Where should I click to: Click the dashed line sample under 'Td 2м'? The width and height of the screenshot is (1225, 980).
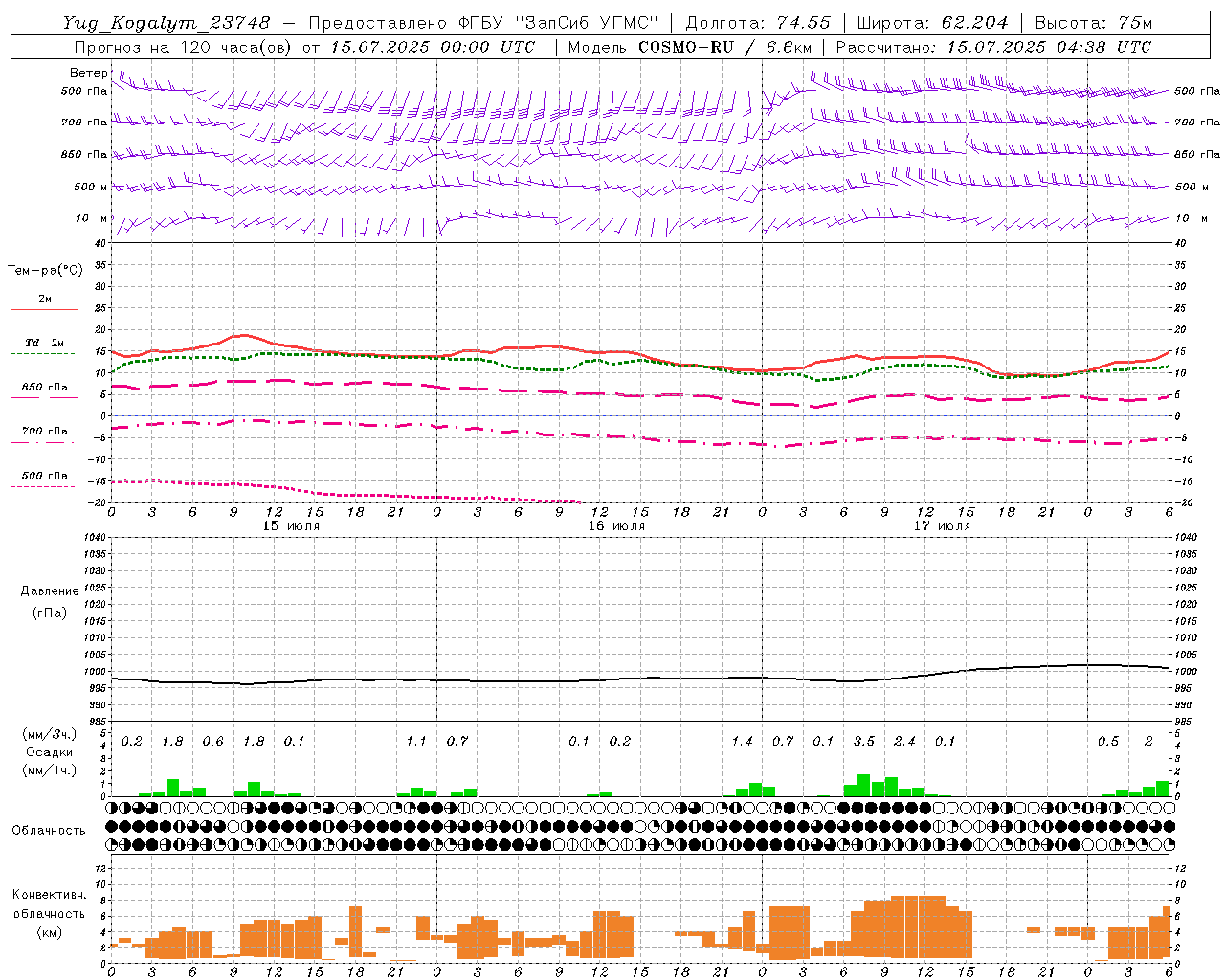pyautogui.click(x=43, y=354)
